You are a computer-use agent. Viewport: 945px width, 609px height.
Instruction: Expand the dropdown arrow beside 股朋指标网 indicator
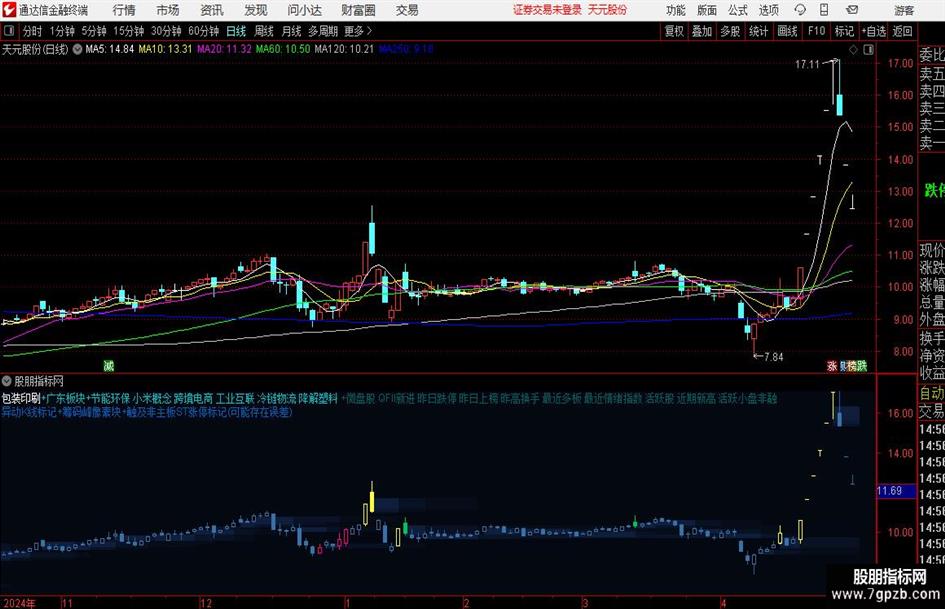[x=7, y=381]
